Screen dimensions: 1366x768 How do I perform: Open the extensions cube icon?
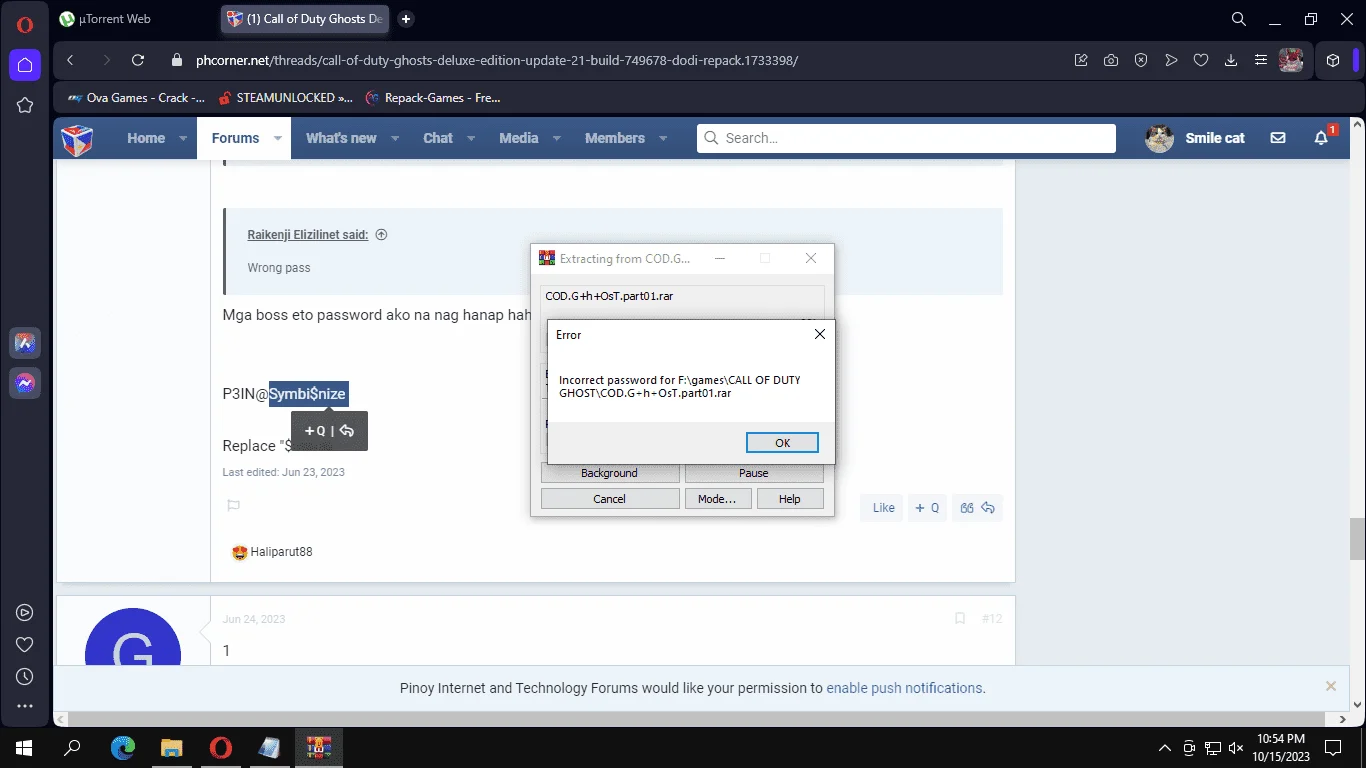(1333, 60)
